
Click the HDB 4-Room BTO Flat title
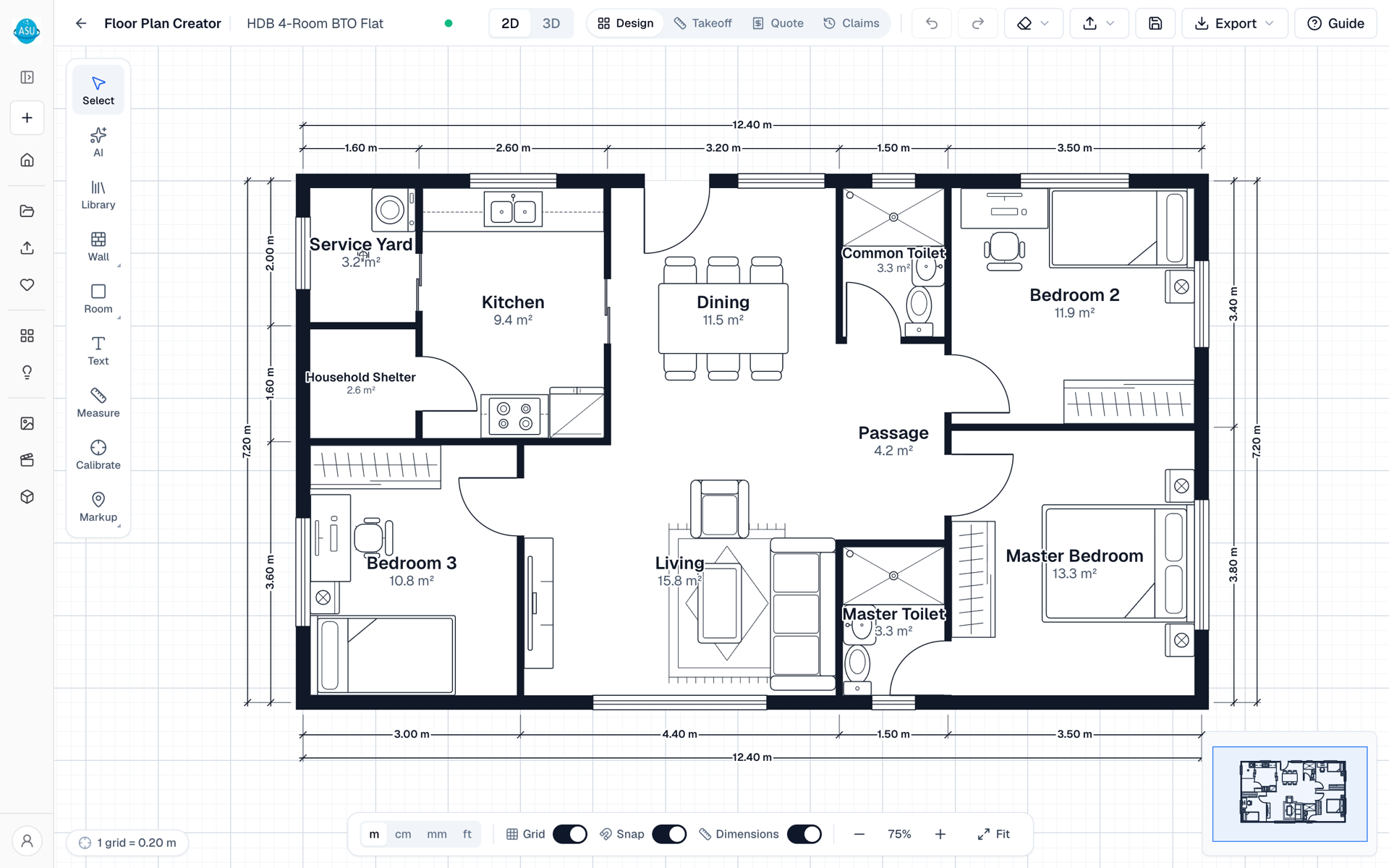click(x=315, y=23)
